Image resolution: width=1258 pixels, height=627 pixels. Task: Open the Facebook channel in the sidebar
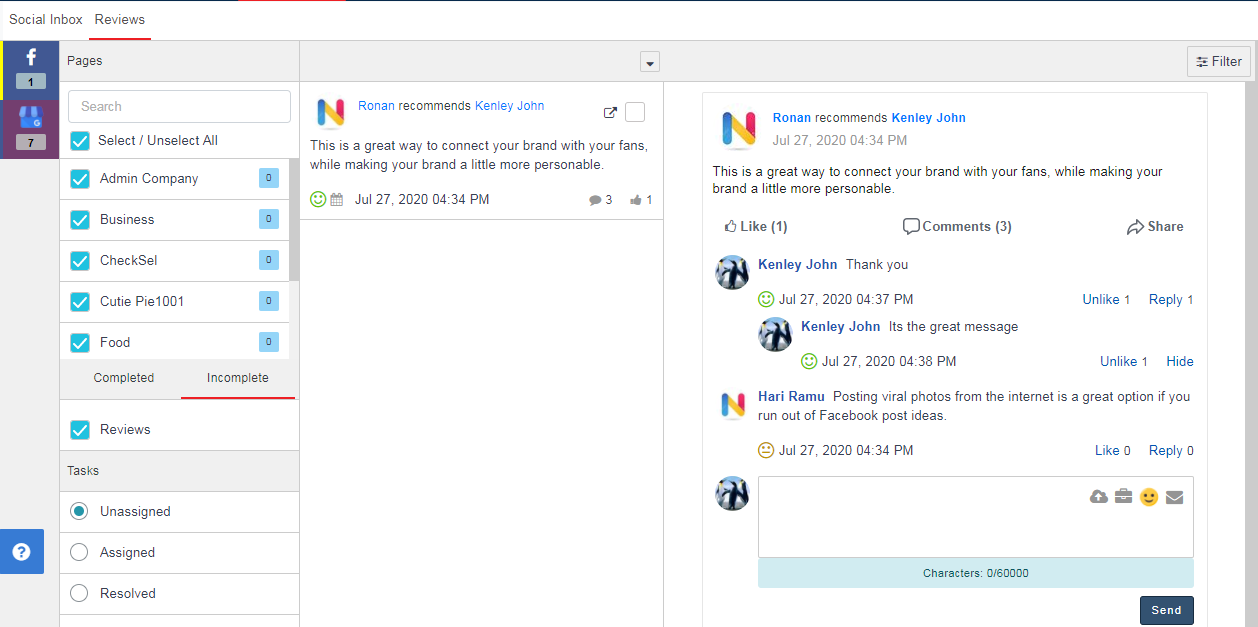pyautogui.click(x=31, y=69)
